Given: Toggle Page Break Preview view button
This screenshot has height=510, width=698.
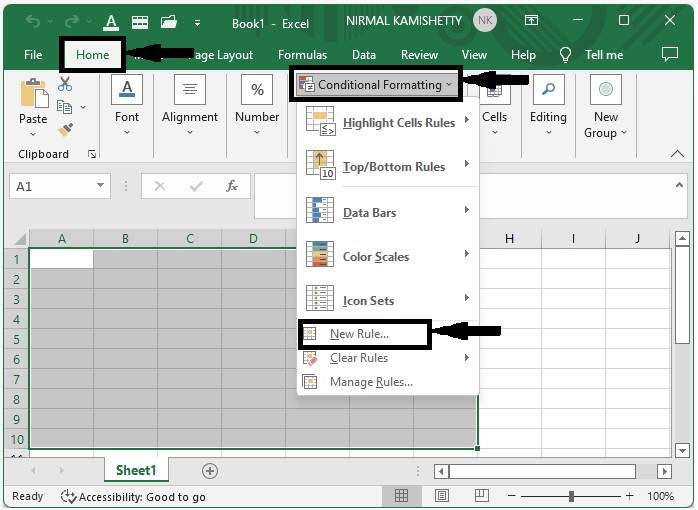Looking at the screenshot, I should point(482,495).
